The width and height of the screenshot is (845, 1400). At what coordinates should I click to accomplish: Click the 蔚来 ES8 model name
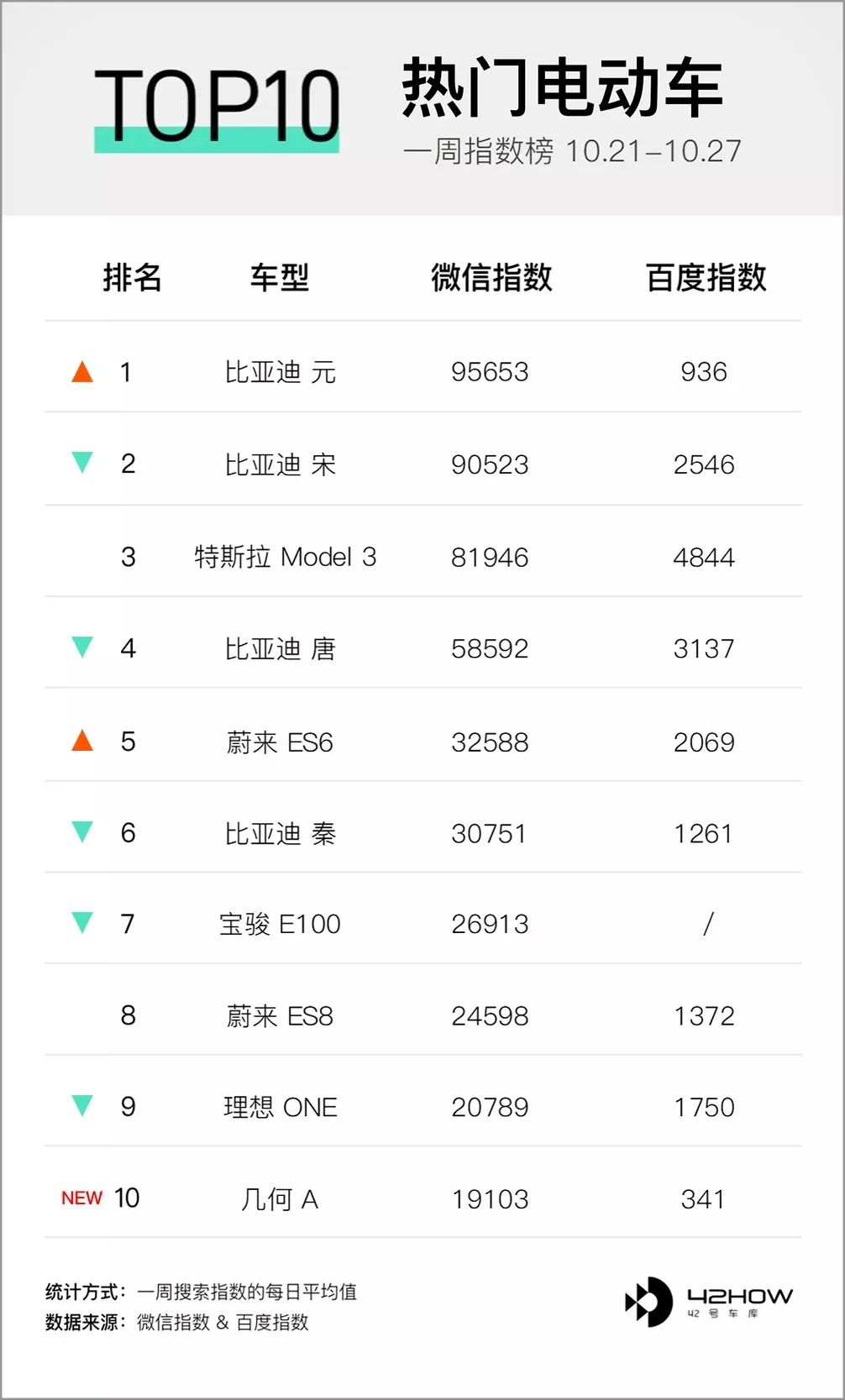pos(280,1016)
